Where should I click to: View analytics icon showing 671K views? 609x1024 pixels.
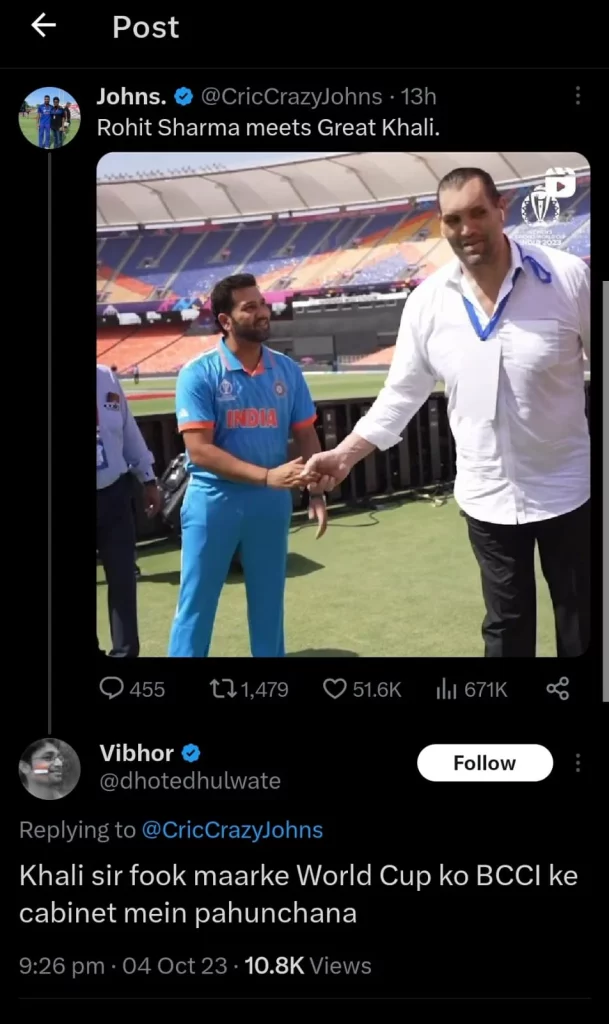point(446,689)
